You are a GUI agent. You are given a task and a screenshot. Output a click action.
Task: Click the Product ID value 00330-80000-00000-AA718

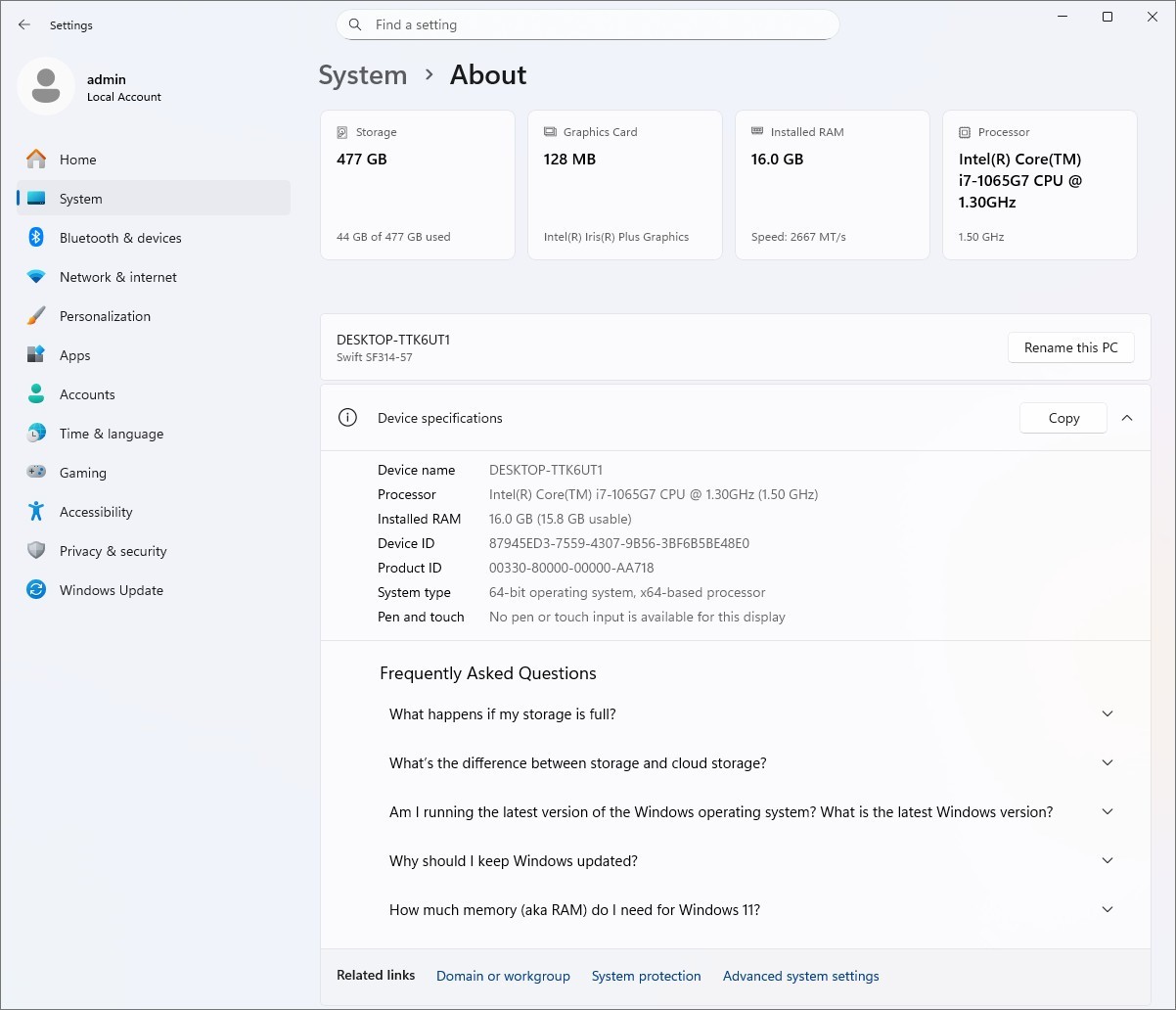[571, 568]
